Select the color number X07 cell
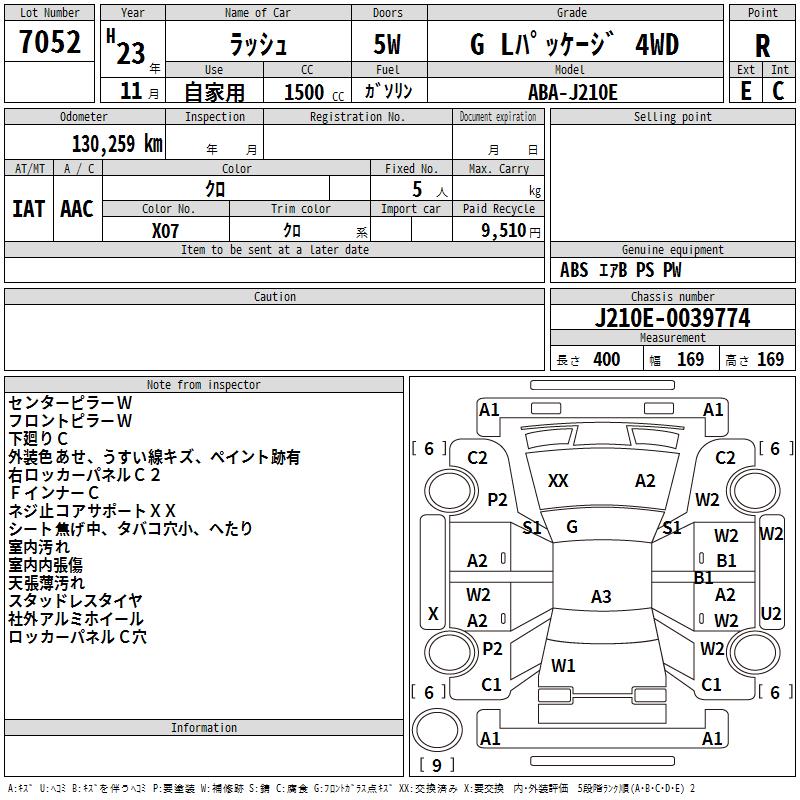The width and height of the screenshot is (800, 800). (x=166, y=231)
